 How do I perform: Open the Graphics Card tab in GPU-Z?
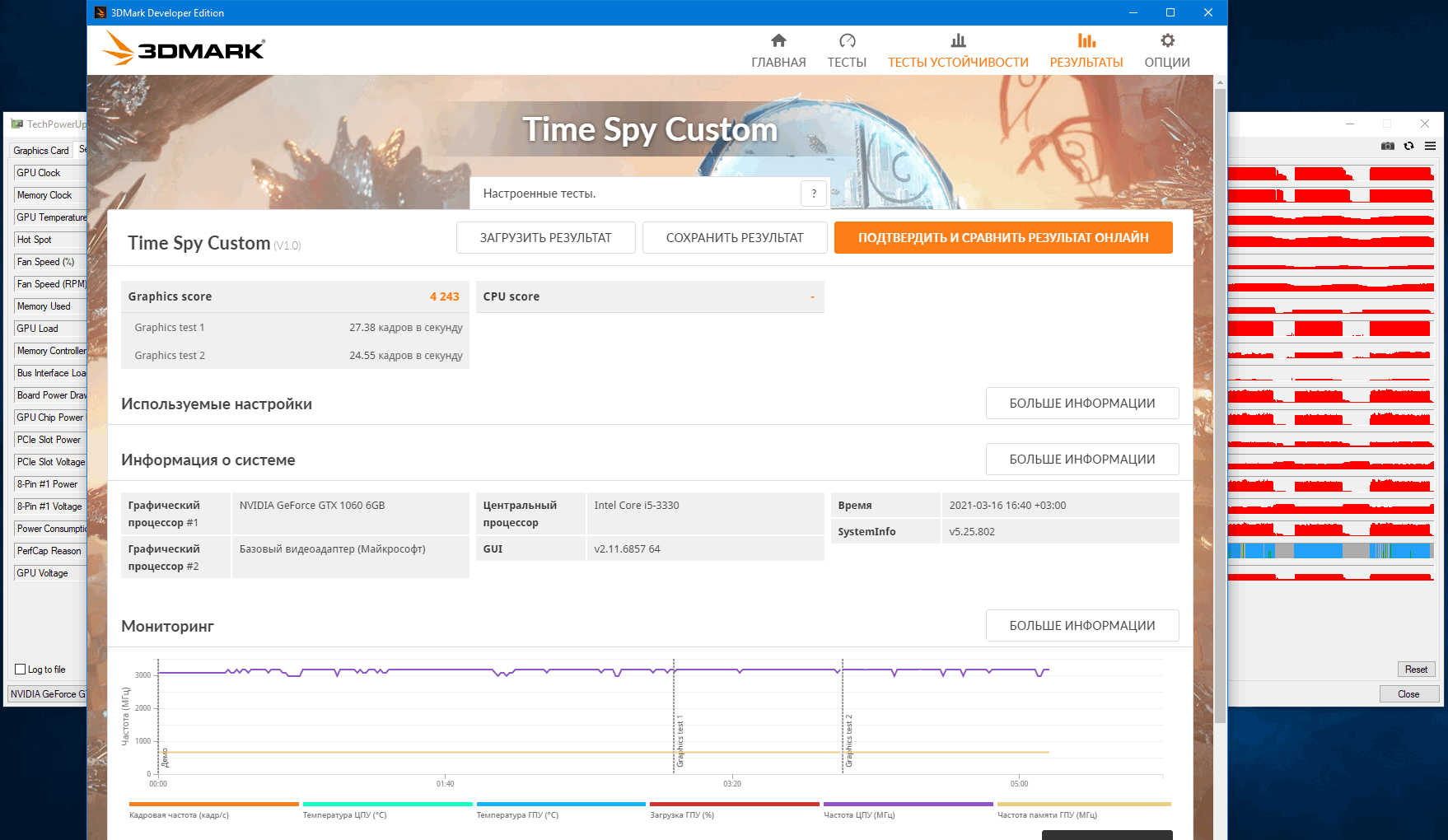41,150
